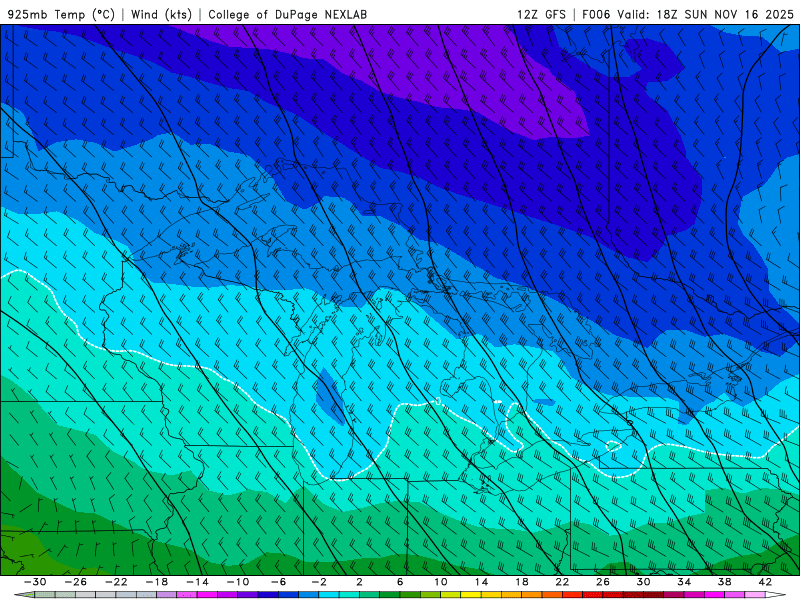The height and width of the screenshot is (600, 800).
Task: Click the -26 color bar label
Action: (76, 582)
